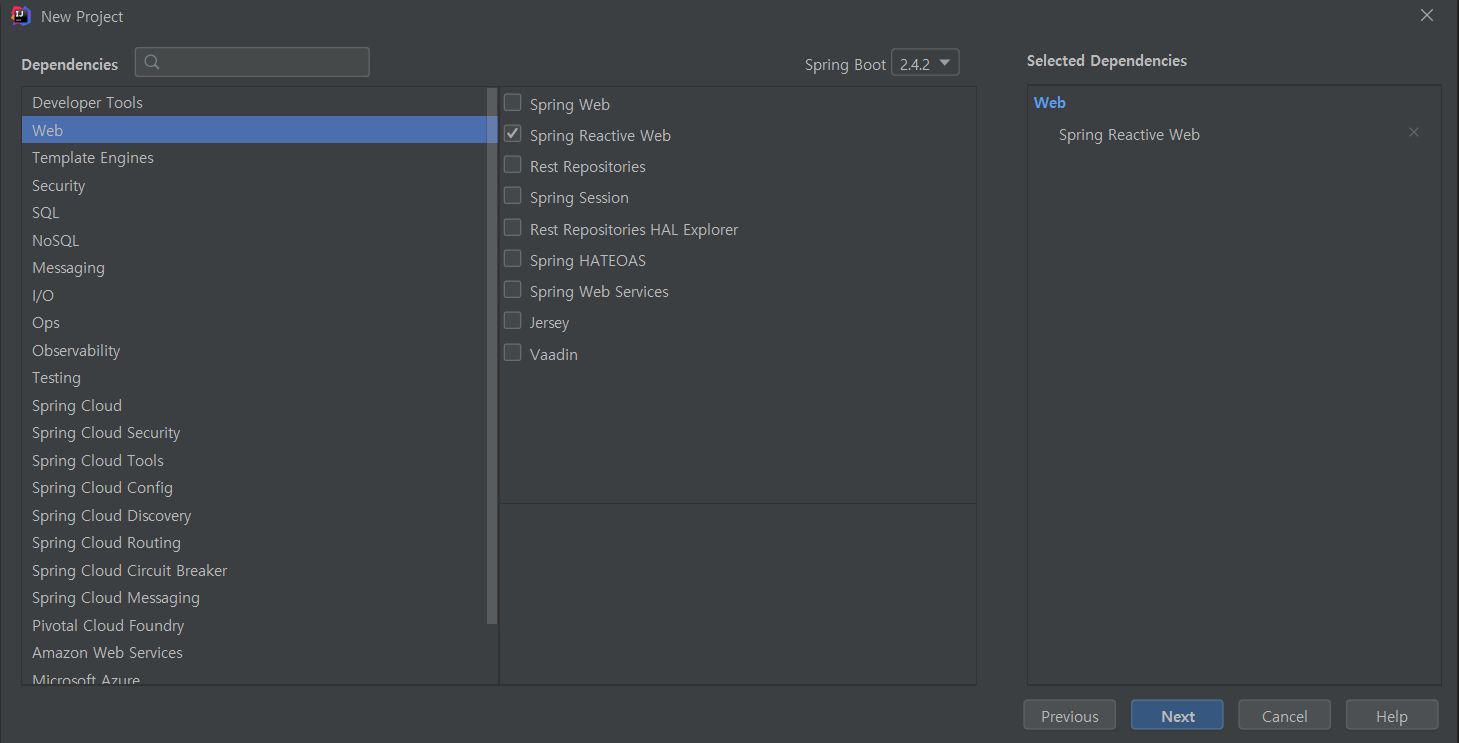Open the Spring Boot version dropdown
The width and height of the screenshot is (1459, 743).
click(x=925, y=63)
